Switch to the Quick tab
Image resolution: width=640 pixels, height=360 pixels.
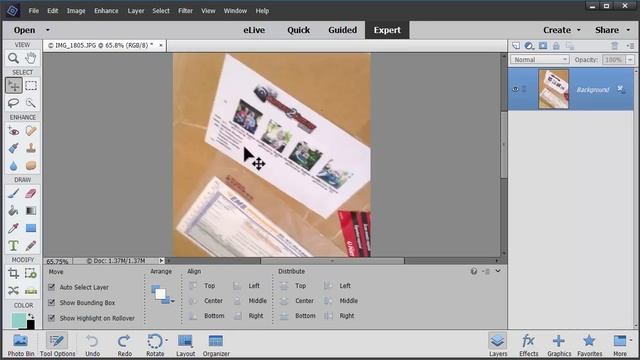click(x=298, y=30)
